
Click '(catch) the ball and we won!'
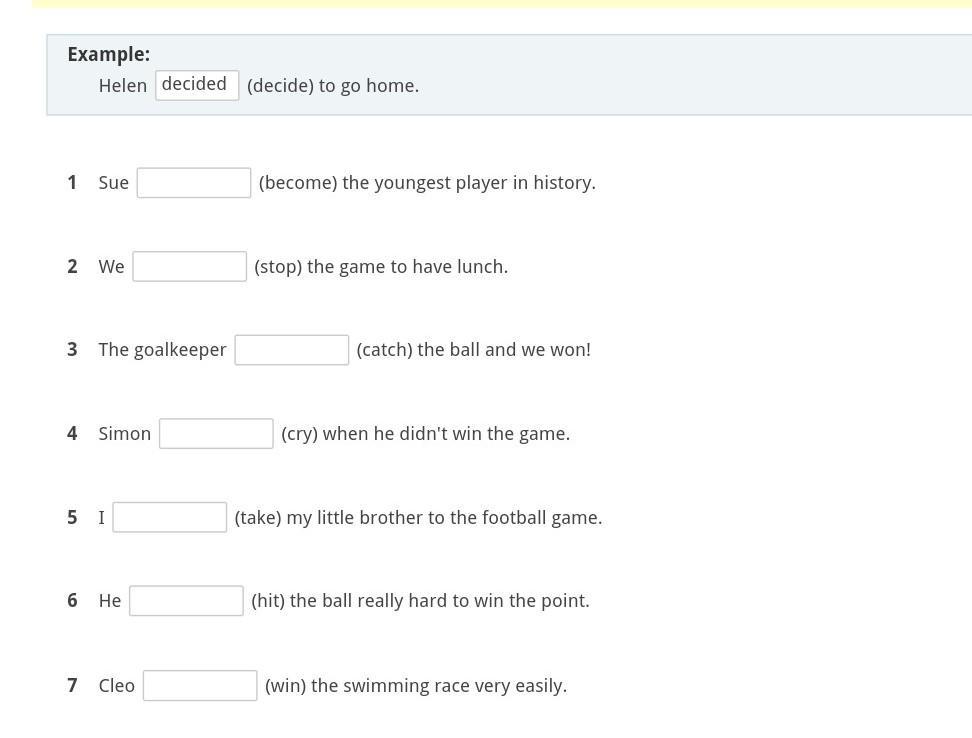point(473,350)
